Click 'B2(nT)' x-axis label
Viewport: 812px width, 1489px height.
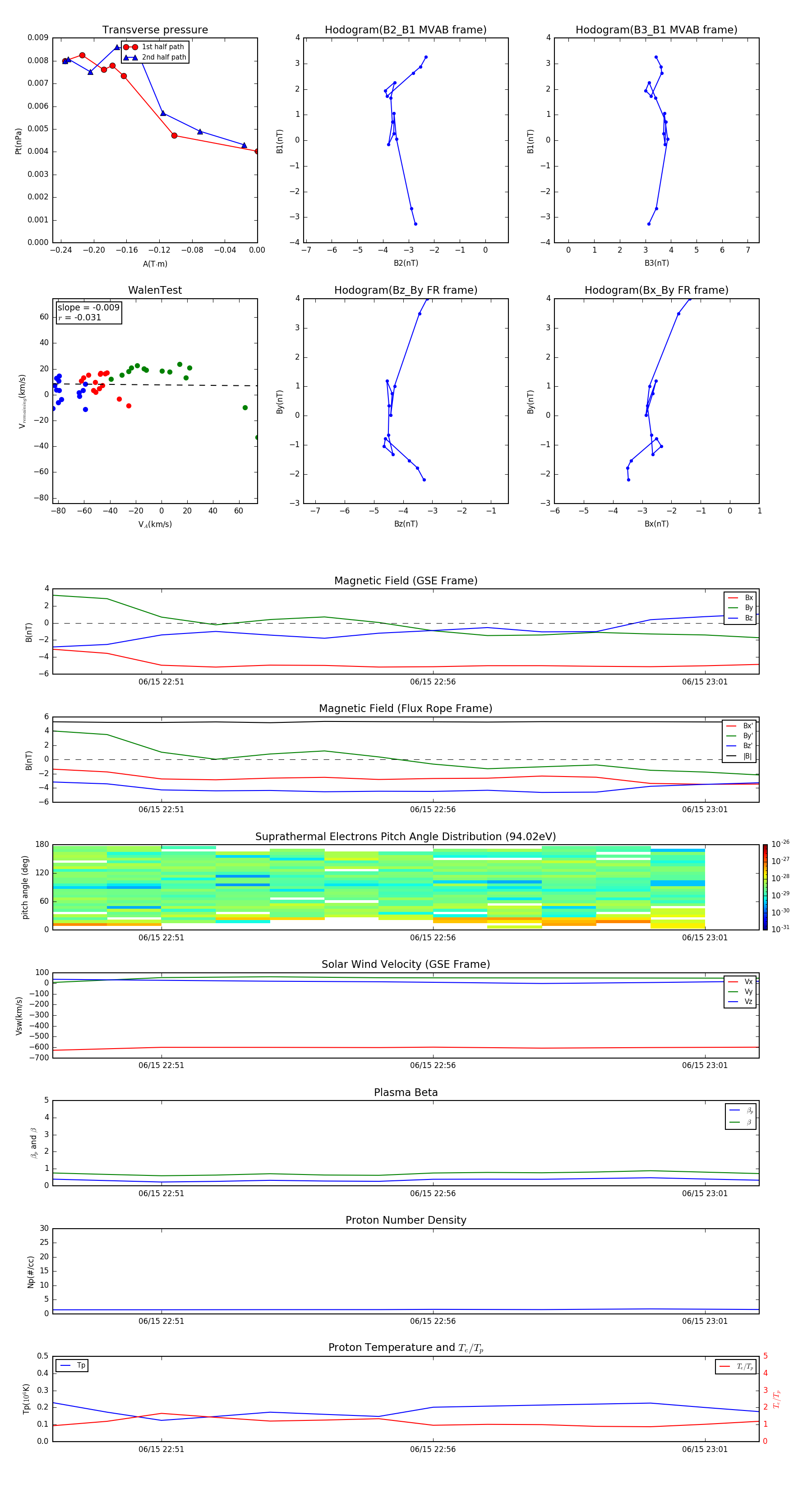click(406, 263)
